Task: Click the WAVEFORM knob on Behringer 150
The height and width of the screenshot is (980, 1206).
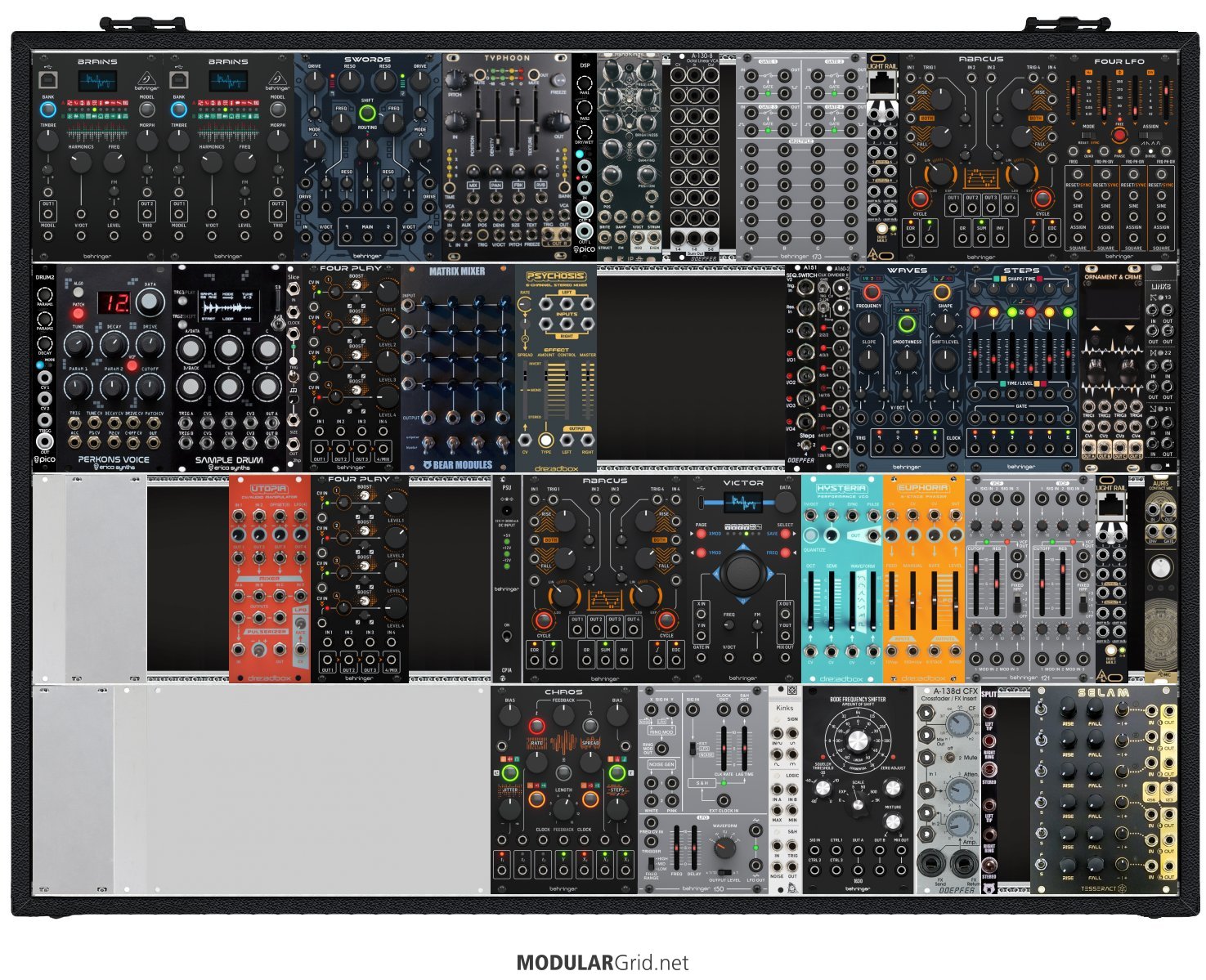Action: click(x=724, y=847)
